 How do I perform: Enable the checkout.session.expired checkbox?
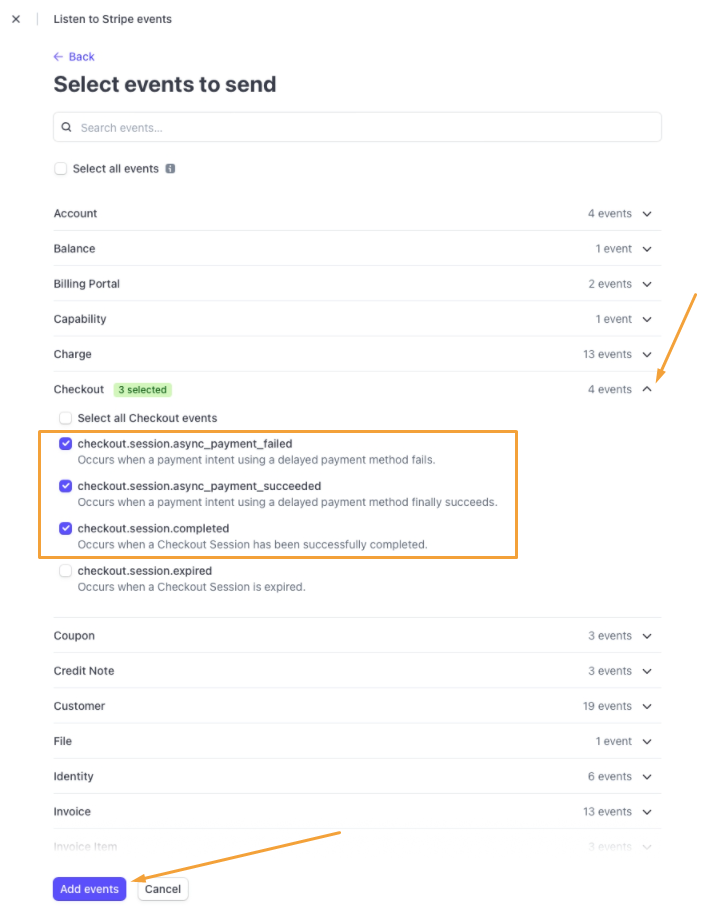65,571
